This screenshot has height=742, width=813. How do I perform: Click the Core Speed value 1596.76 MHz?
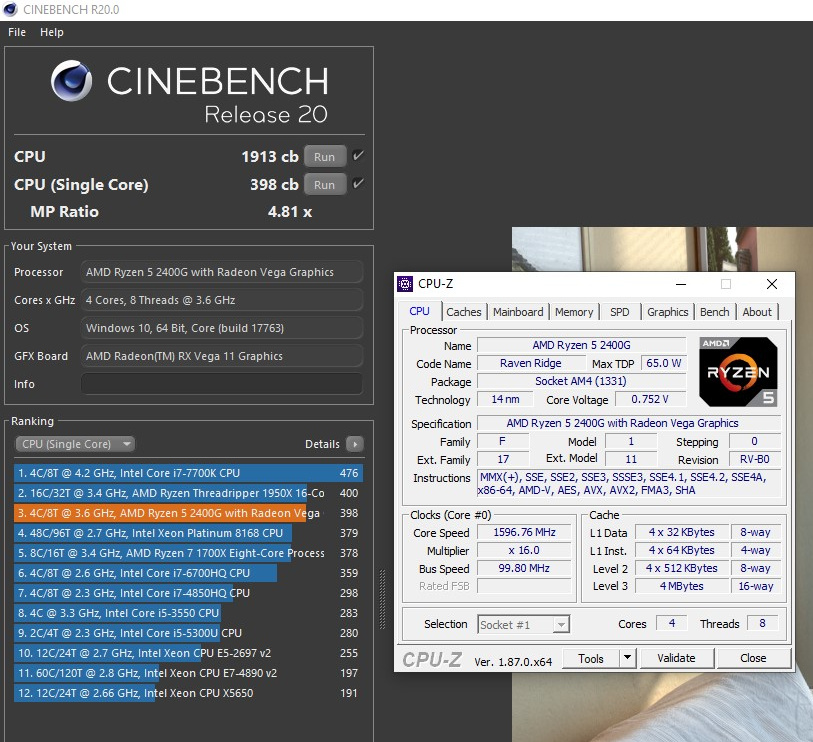[x=524, y=533]
